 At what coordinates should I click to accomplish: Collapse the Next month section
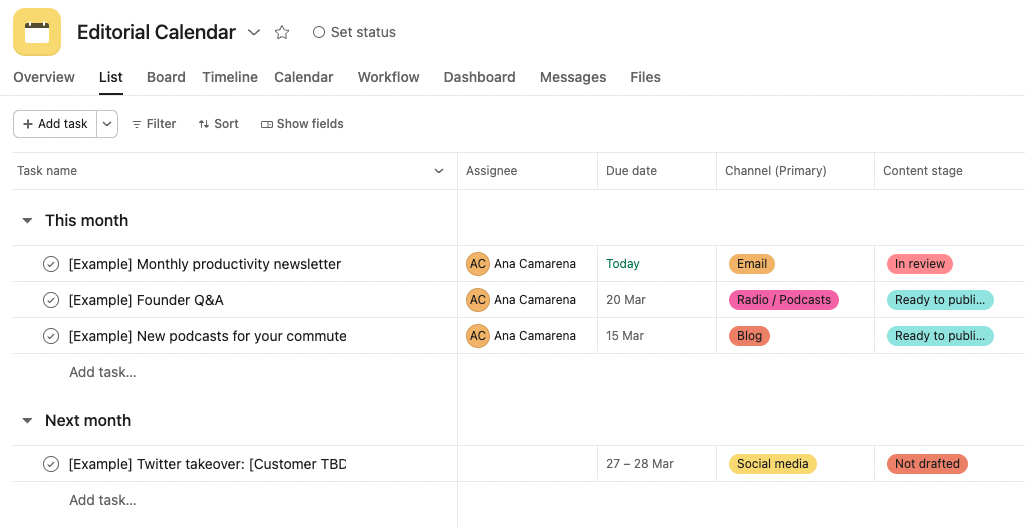click(27, 421)
